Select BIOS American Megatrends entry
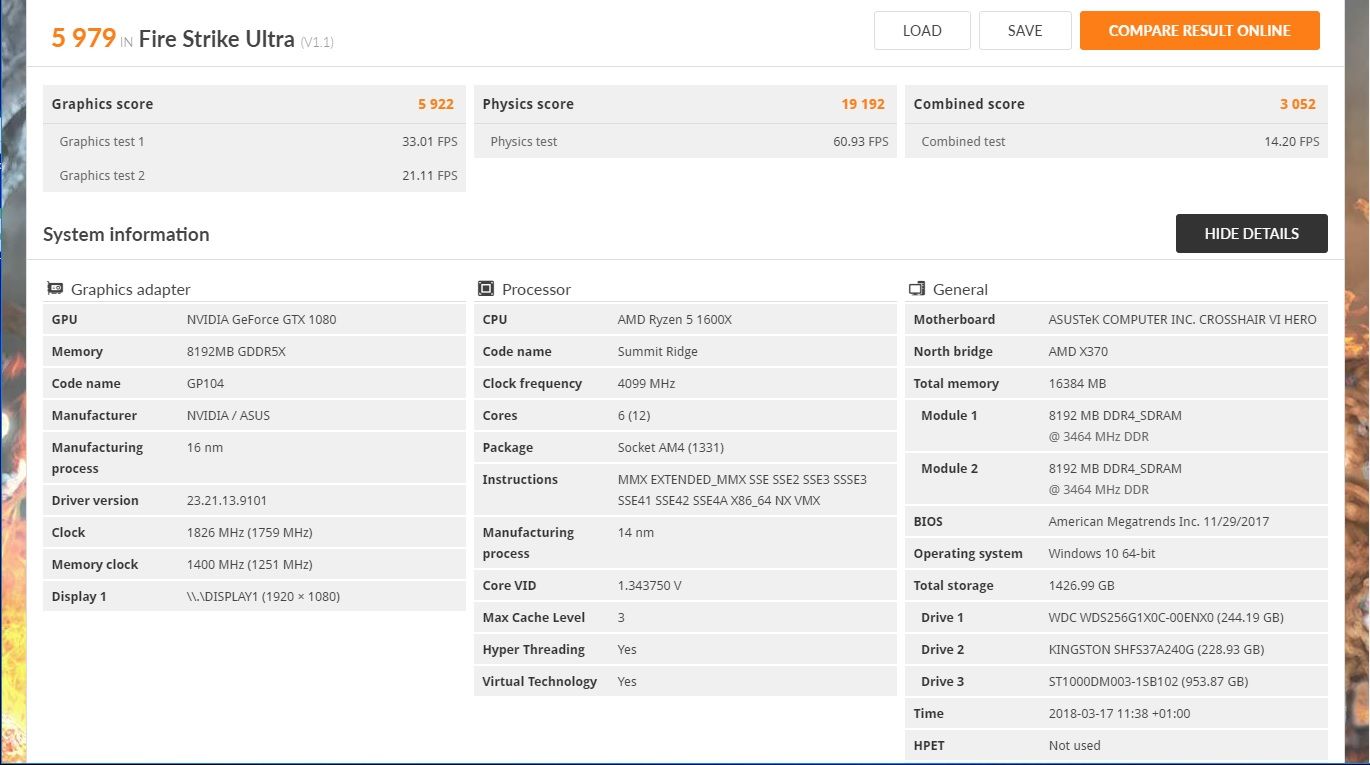Viewport: 1370px width, 765px height. tap(1159, 522)
